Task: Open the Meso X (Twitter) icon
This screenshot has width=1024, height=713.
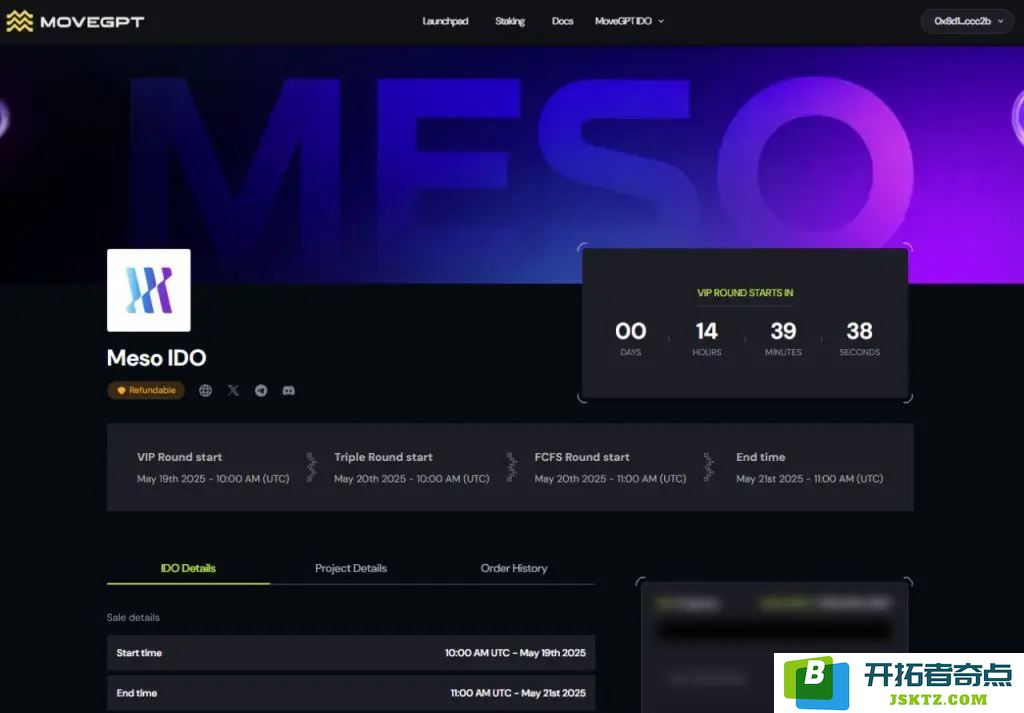Action: pyautogui.click(x=233, y=390)
